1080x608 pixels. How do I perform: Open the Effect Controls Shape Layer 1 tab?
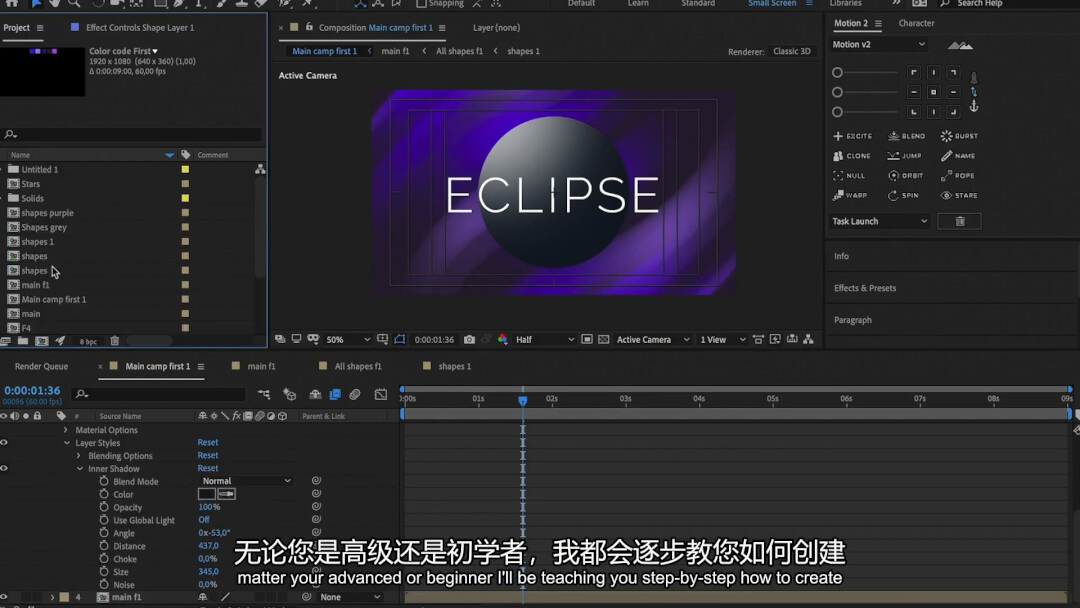coord(140,28)
